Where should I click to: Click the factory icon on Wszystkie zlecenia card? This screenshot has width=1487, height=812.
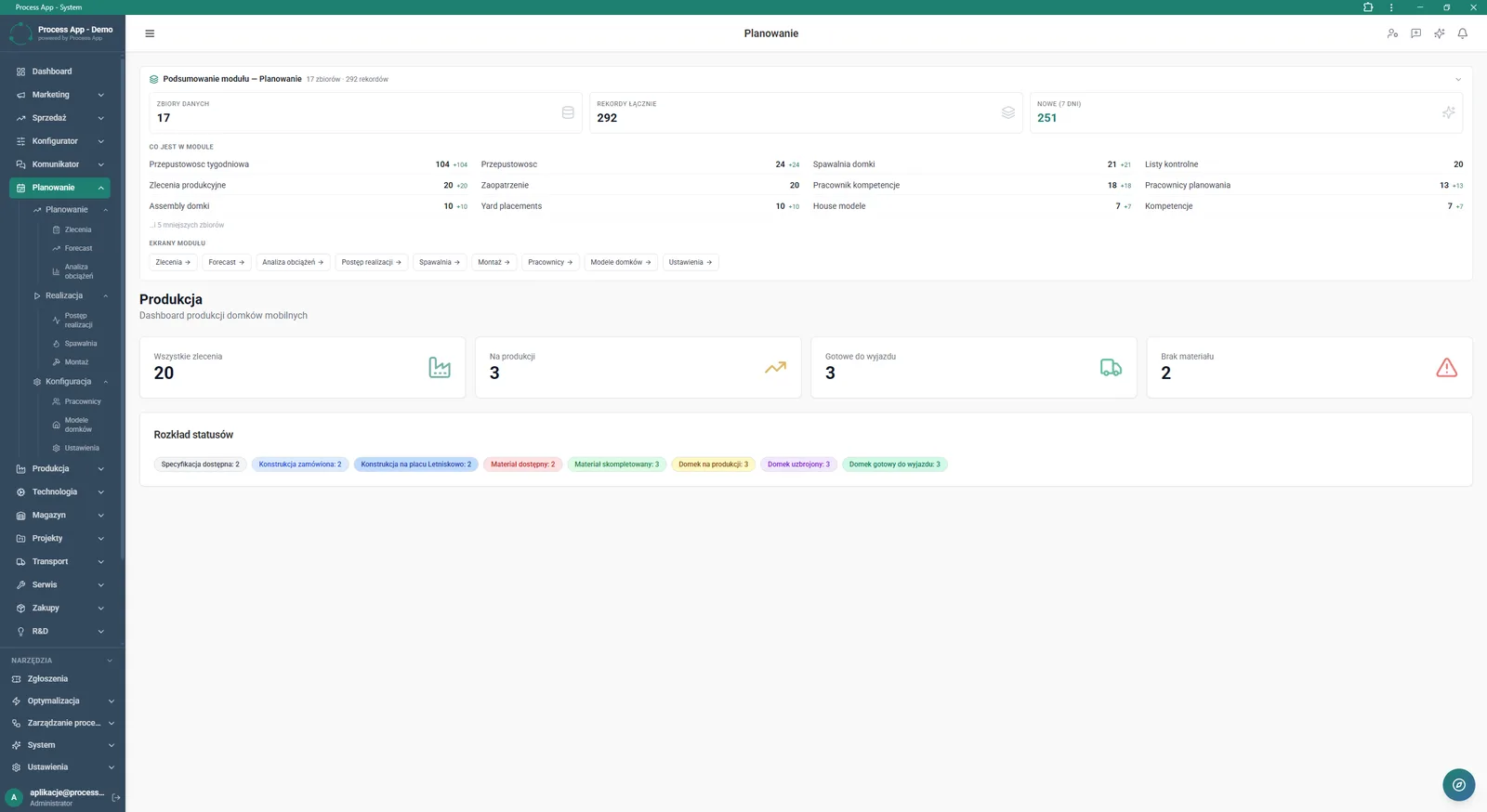click(440, 367)
